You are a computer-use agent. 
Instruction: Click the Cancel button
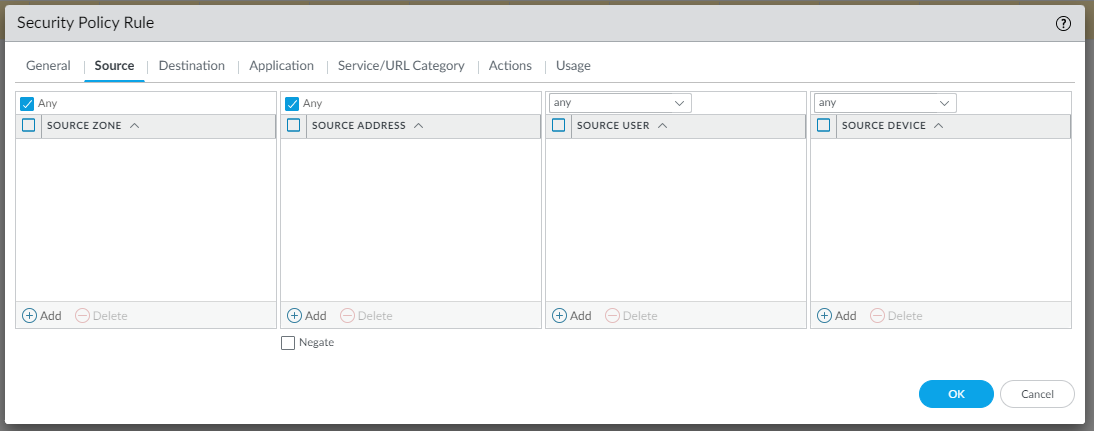click(1037, 394)
